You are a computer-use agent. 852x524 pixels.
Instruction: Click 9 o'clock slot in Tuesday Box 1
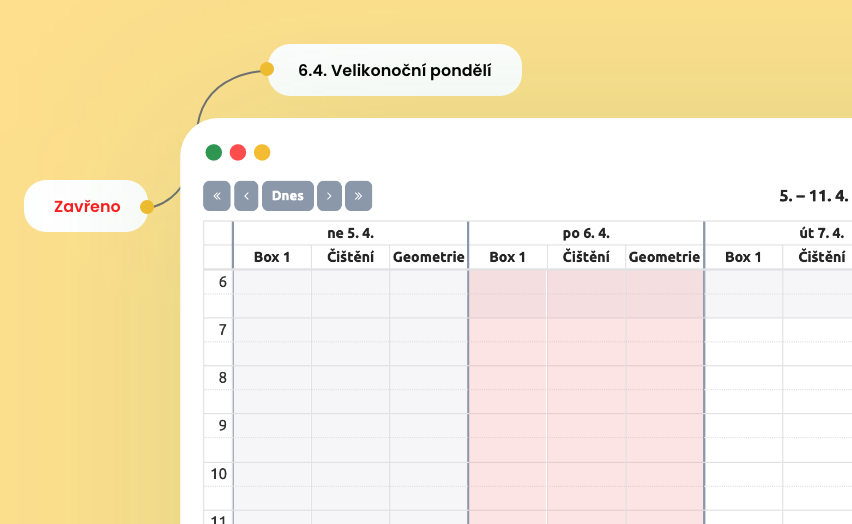(743, 426)
